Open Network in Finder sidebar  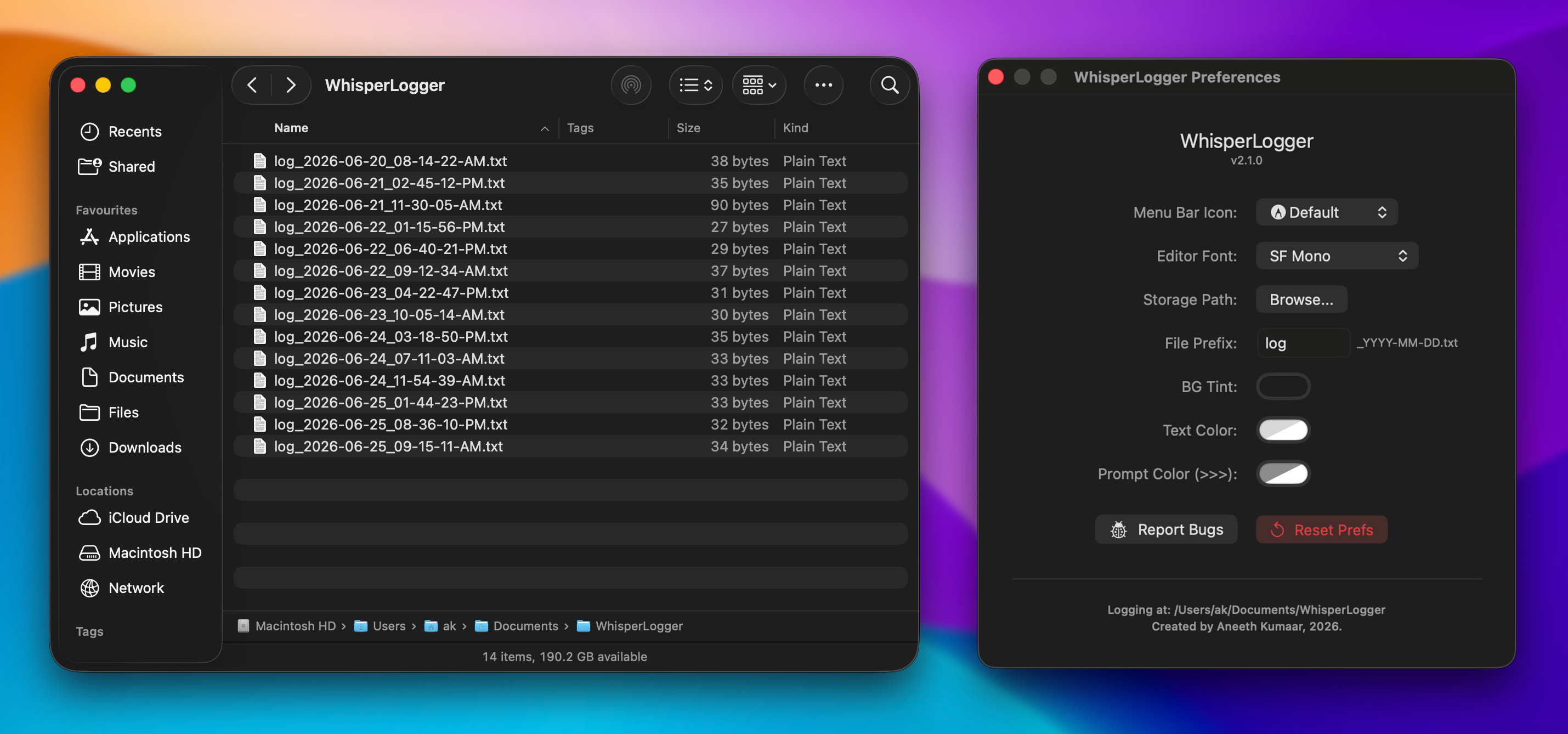click(122, 588)
